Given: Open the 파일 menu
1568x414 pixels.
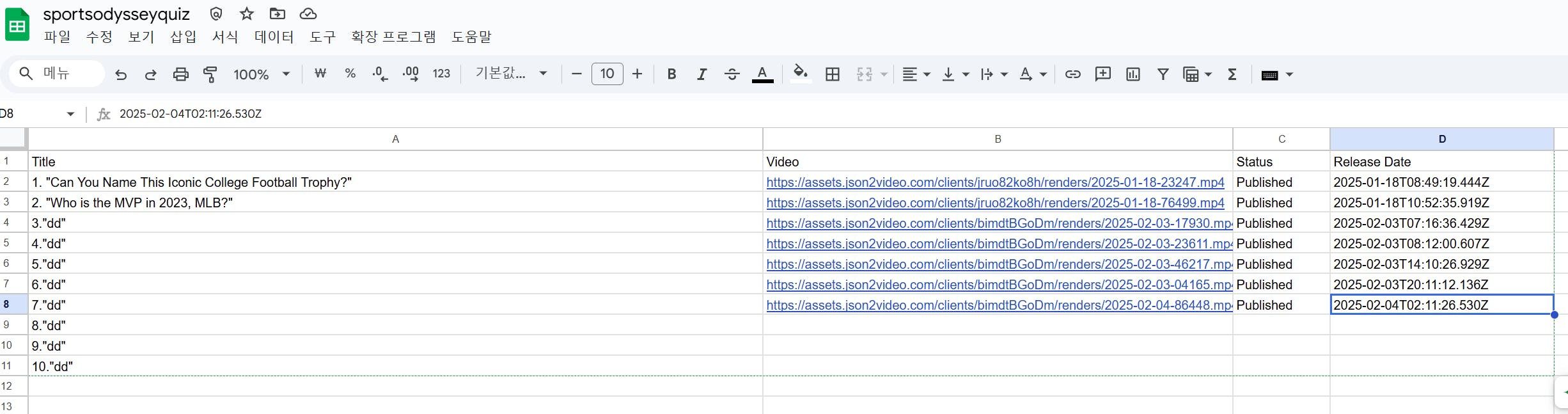Looking at the screenshot, I should pos(57,37).
